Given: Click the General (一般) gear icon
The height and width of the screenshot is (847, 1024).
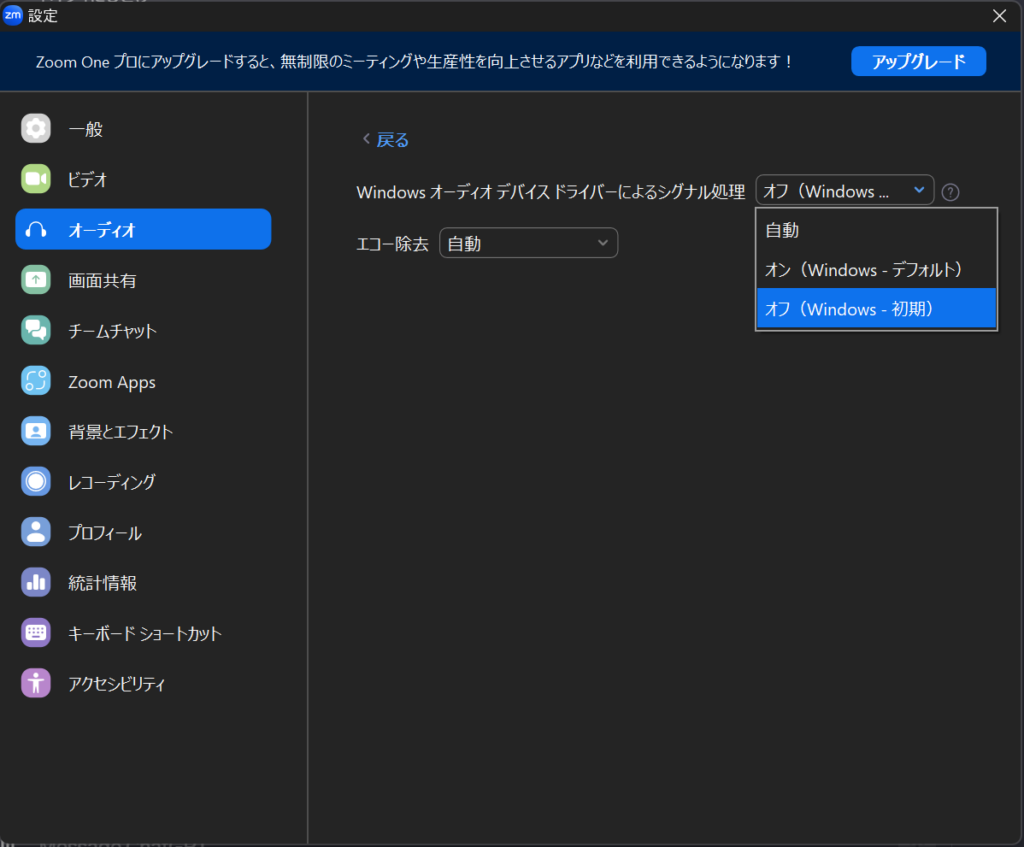Looking at the screenshot, I should click(36, 128).
